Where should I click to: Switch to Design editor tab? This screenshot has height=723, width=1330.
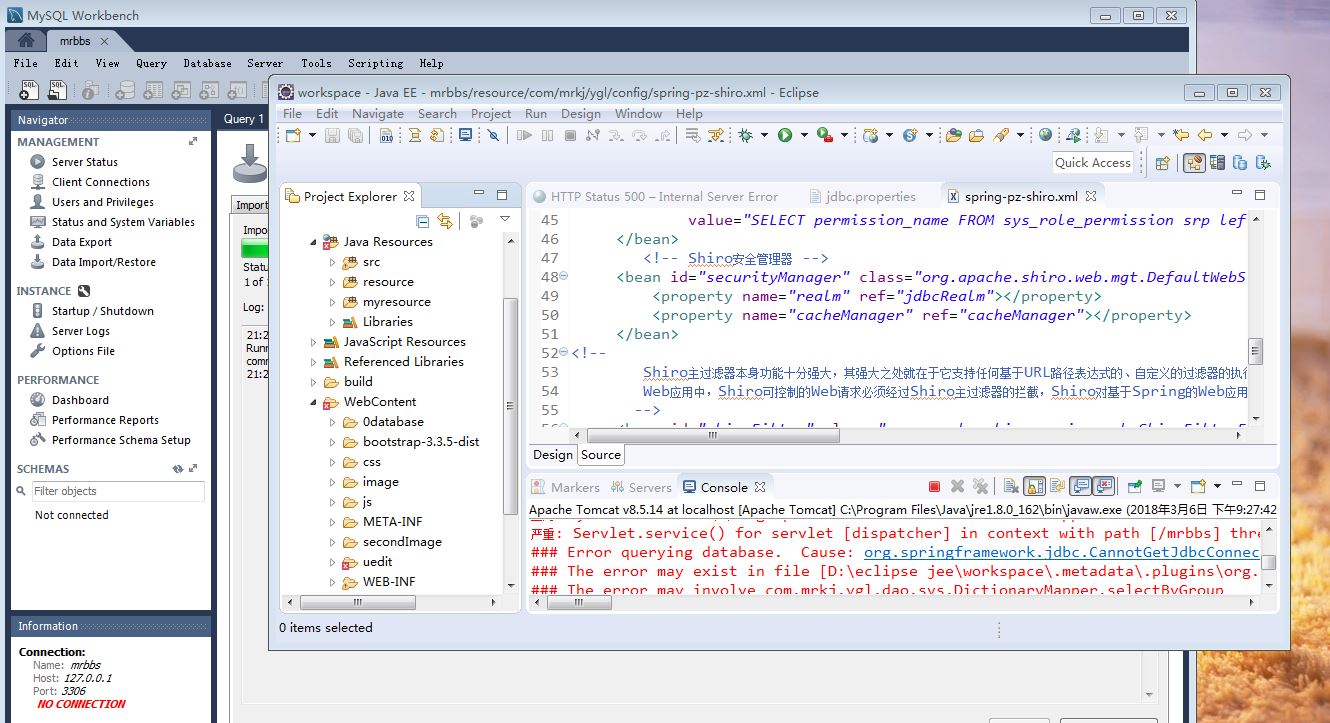[553, 454]
